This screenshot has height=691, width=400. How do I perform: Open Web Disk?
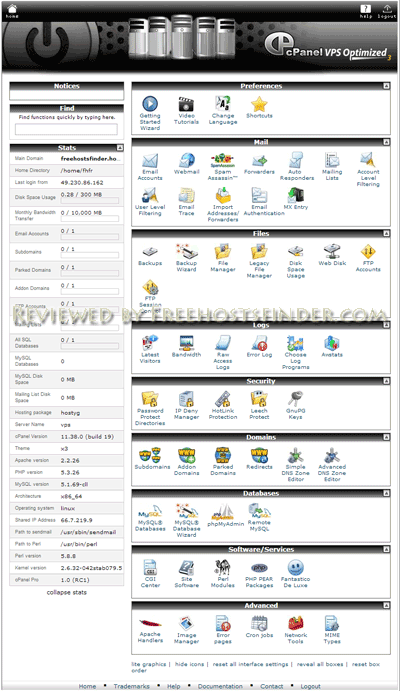point(332,255)
